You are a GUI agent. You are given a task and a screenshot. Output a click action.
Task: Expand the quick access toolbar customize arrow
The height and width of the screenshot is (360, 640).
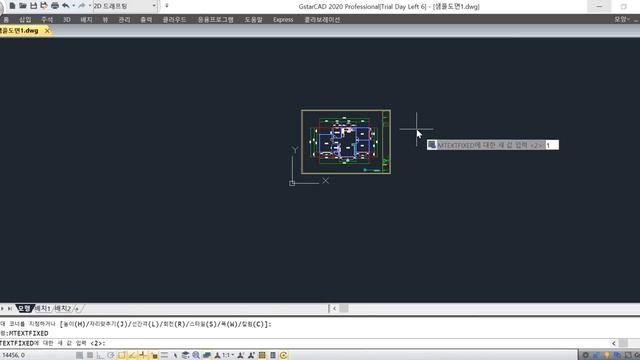pos(167,6)
